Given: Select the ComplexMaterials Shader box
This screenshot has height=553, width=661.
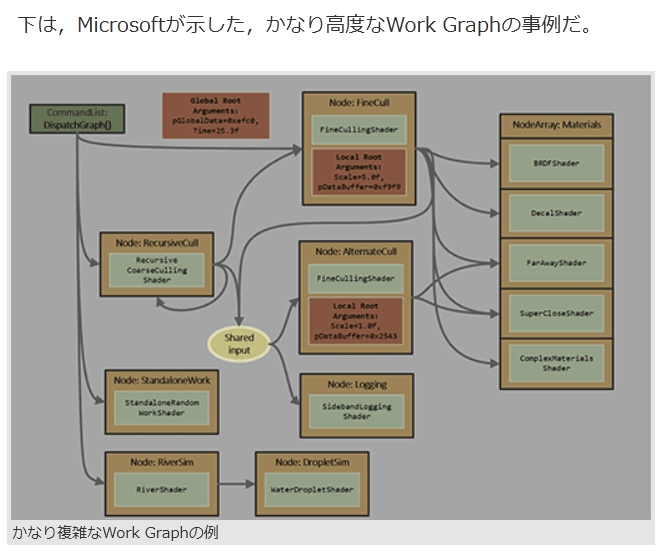Looking at the screenshot, I should [x=556, y=362].
